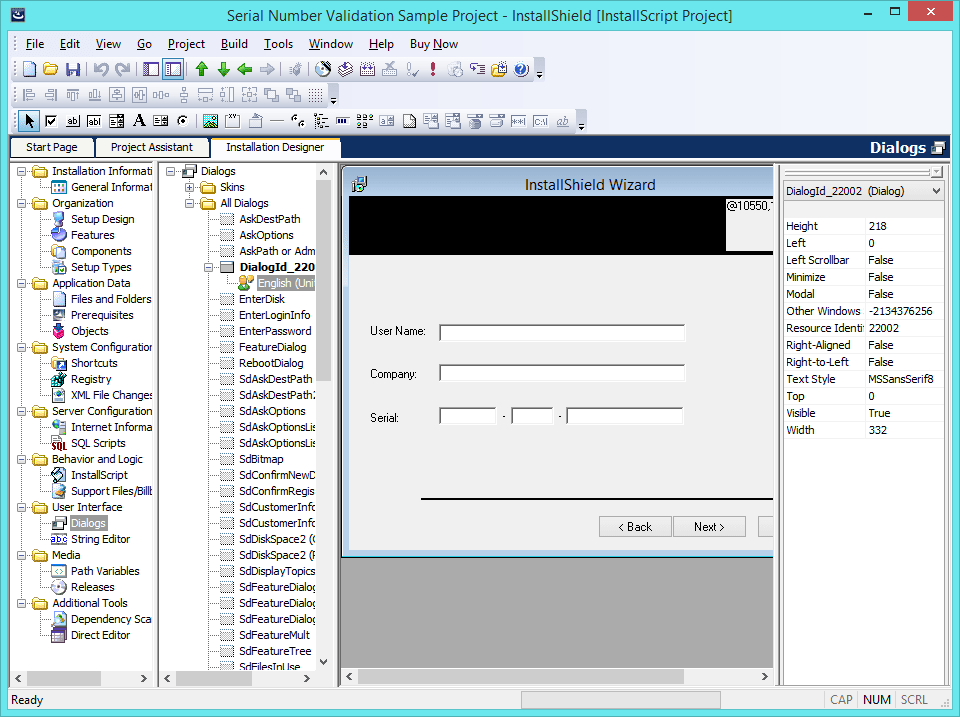Select the static text (A) control tool
Screen dimensions: 960x717
[140, 120]
